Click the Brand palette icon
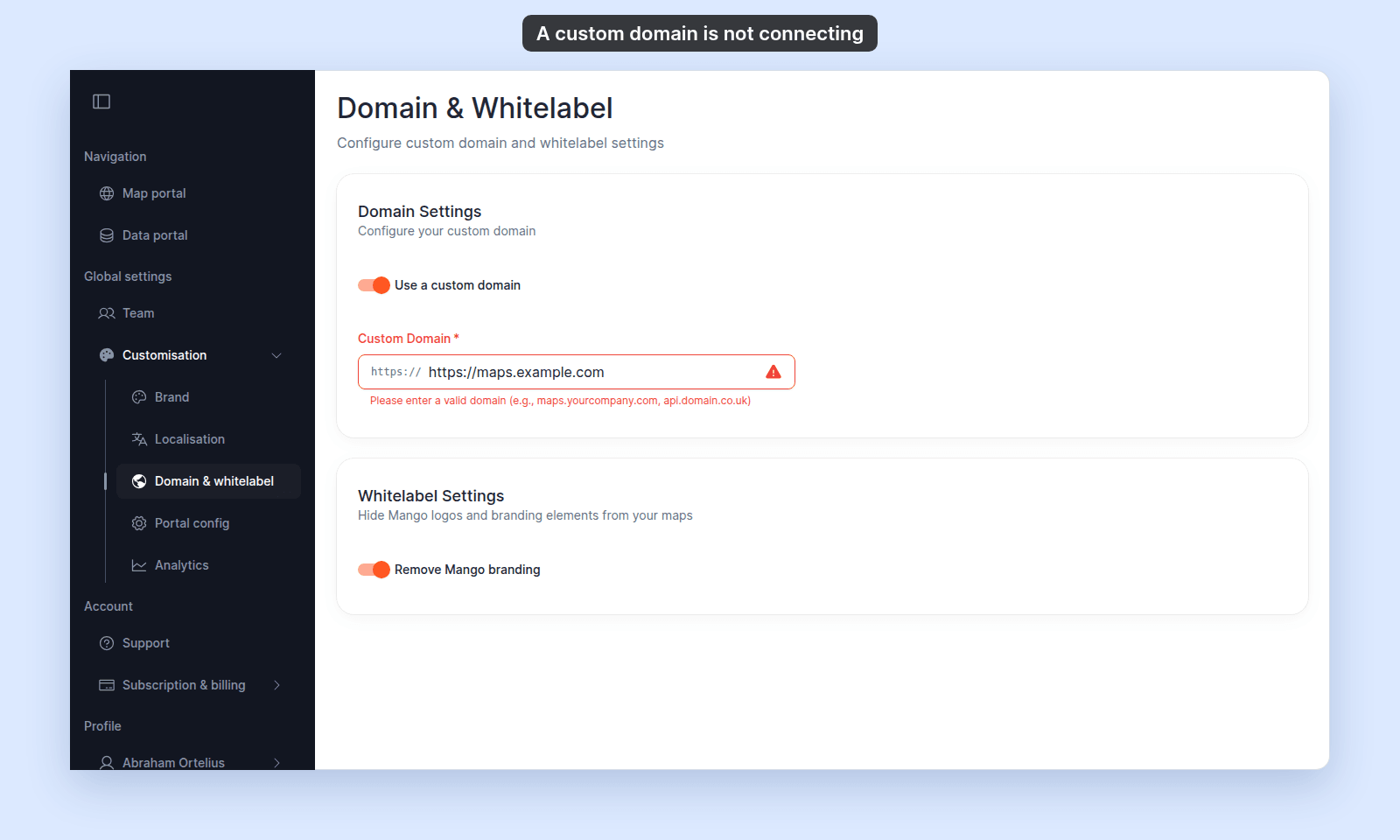This screenshot has width=1400, height=840. click(139, 397)
